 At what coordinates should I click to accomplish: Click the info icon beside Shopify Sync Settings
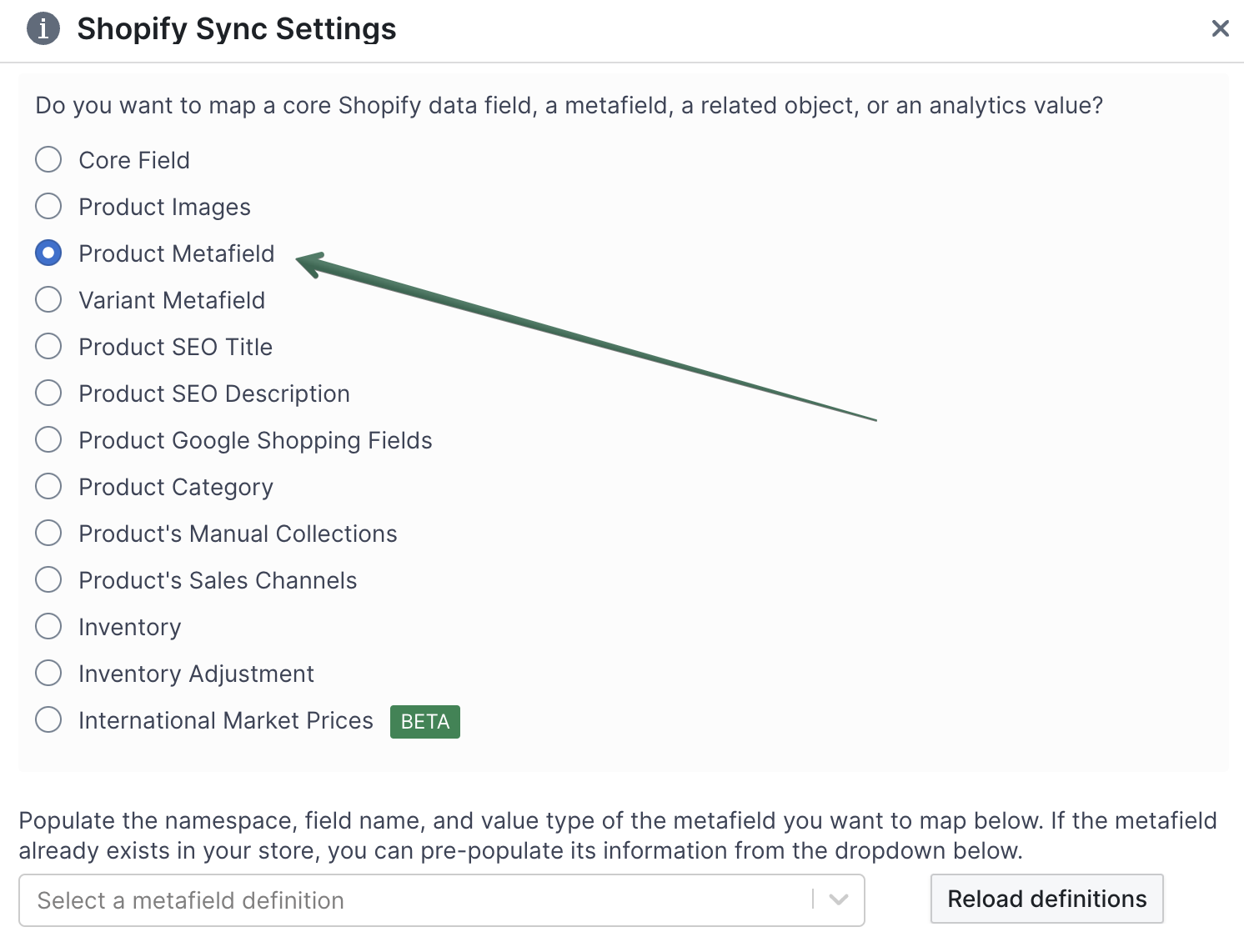(43, 28)
